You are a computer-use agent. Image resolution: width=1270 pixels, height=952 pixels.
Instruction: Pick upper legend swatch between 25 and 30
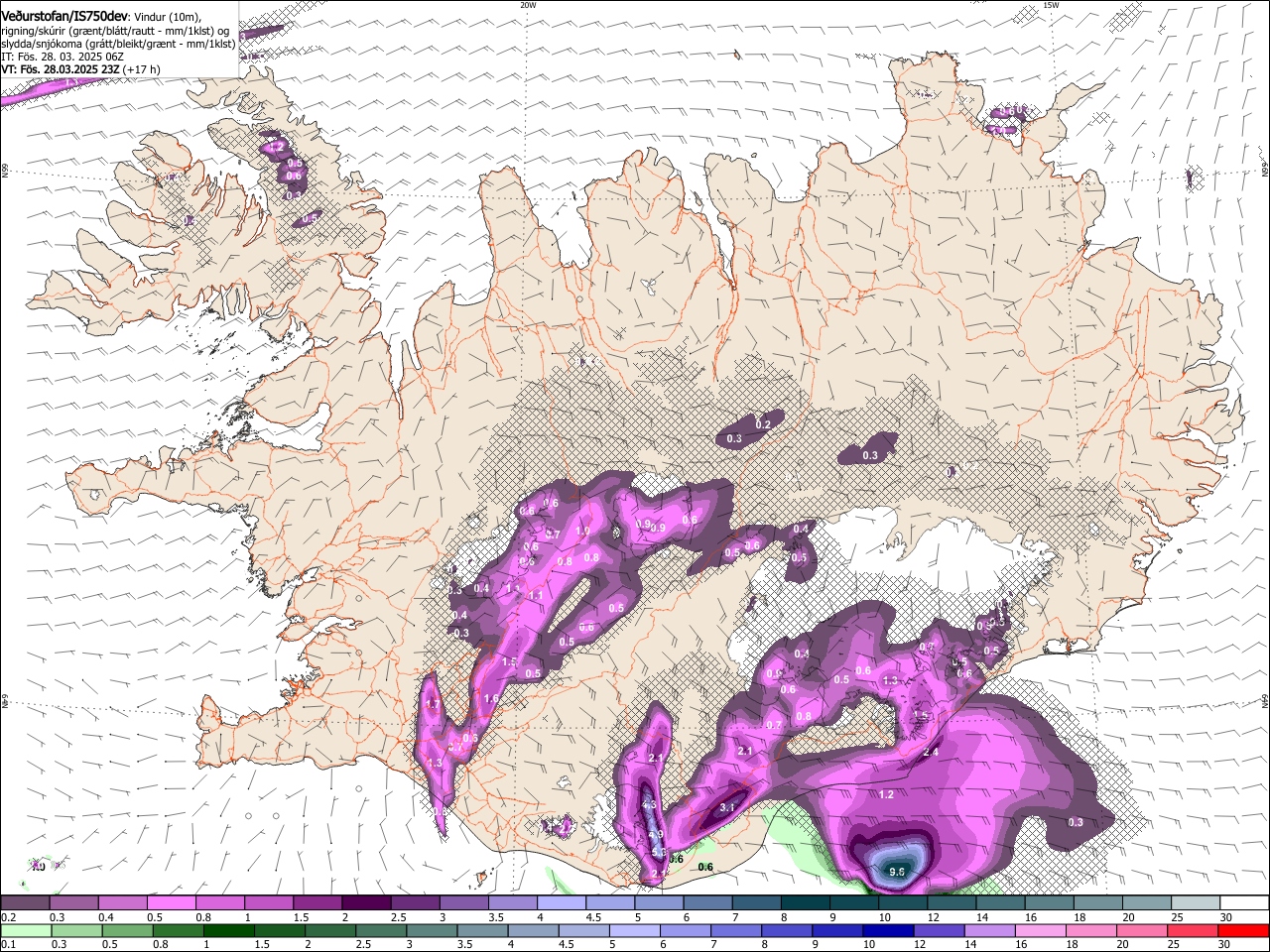click(x=1197, y=903)
